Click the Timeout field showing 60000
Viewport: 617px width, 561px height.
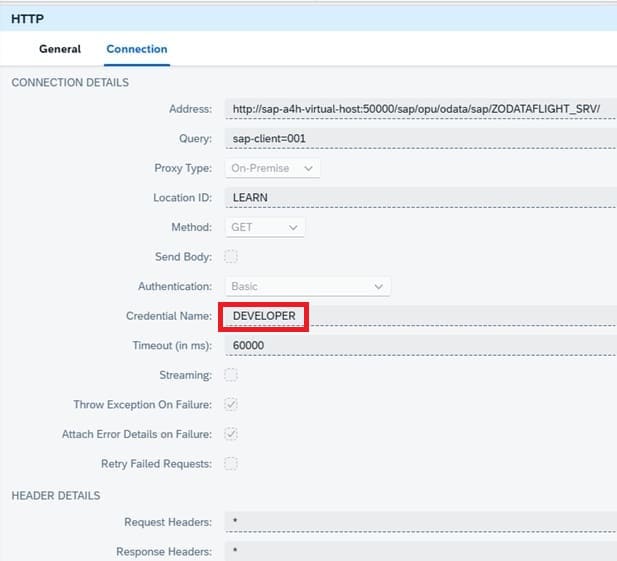point(420,345)
